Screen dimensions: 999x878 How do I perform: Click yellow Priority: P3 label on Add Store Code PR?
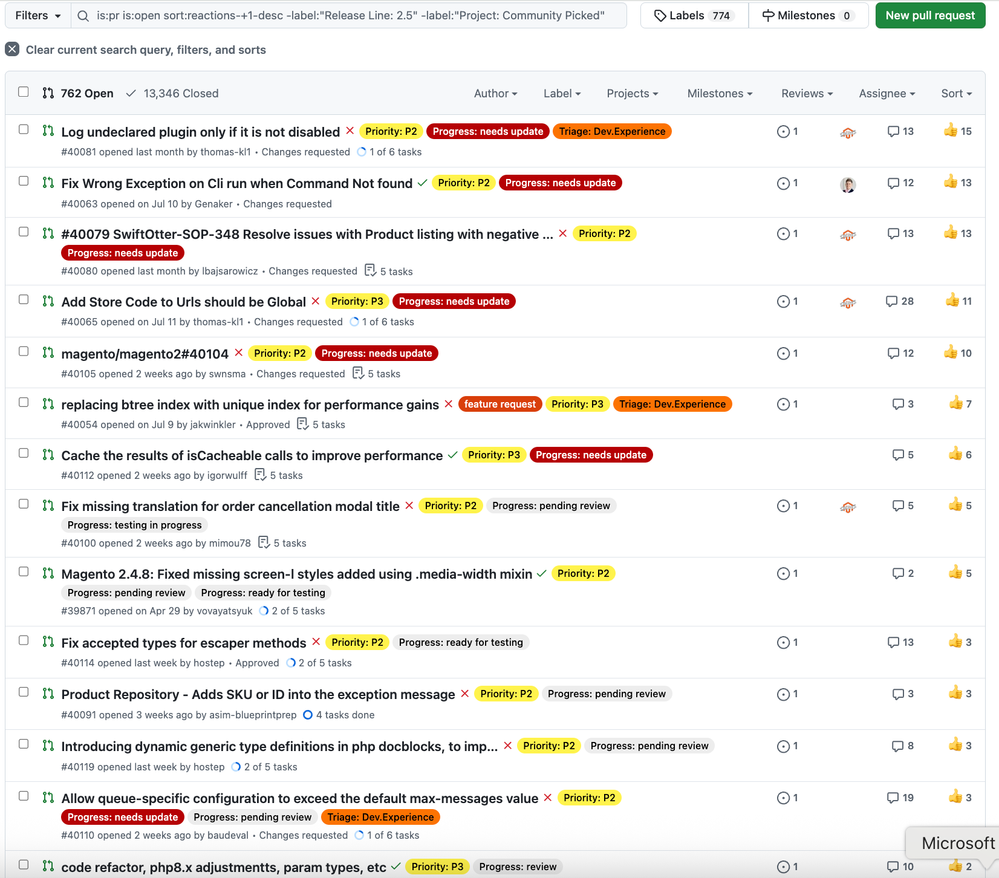coord(357,301)
